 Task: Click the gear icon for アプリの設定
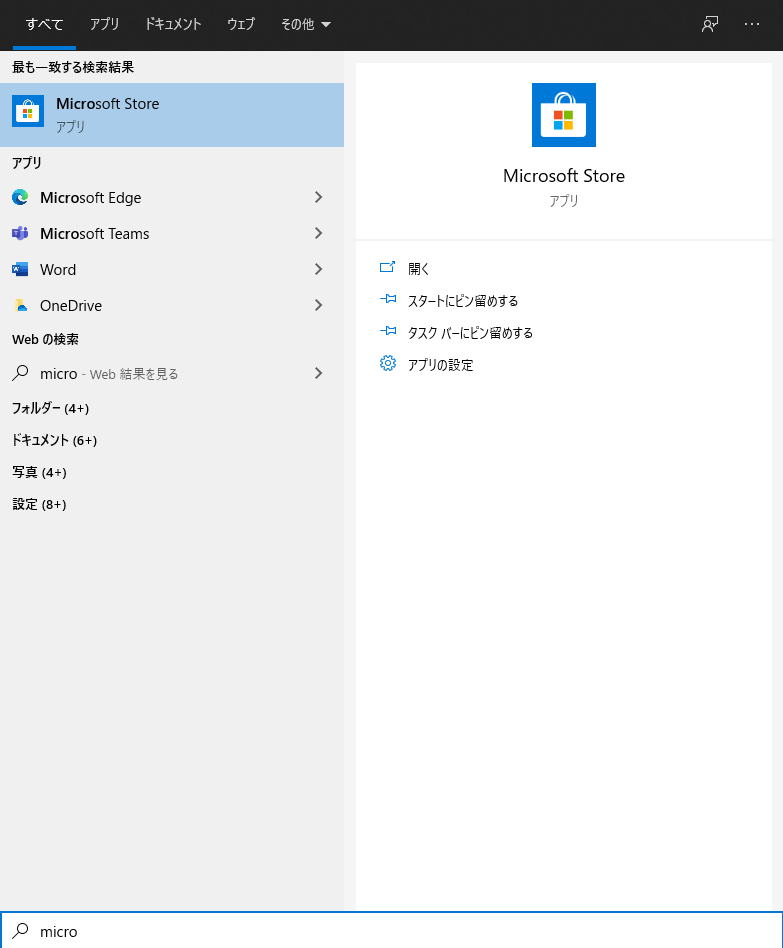[x=388, y=363]
